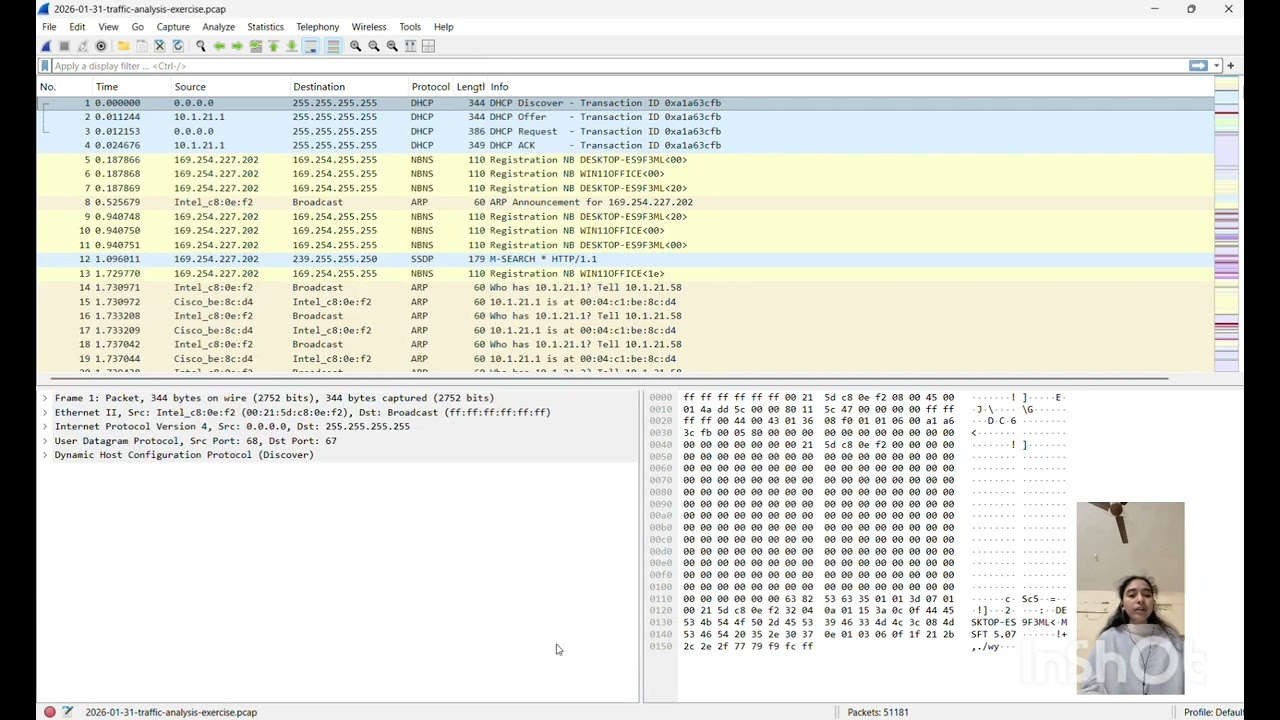Select packet 12 SSDP M-SEARCH row
Image resolution: width=1280 pixels, height=720 pixels.
625,259
